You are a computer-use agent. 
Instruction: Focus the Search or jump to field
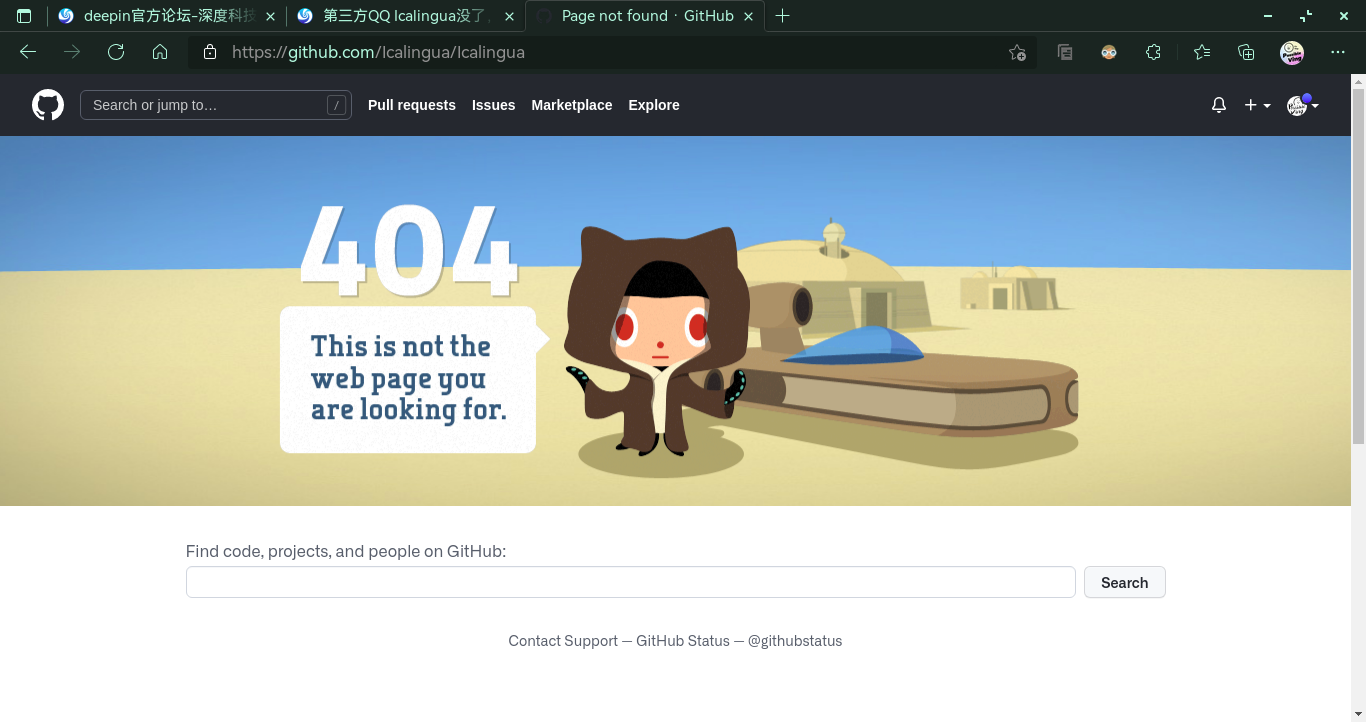(216, 105)
